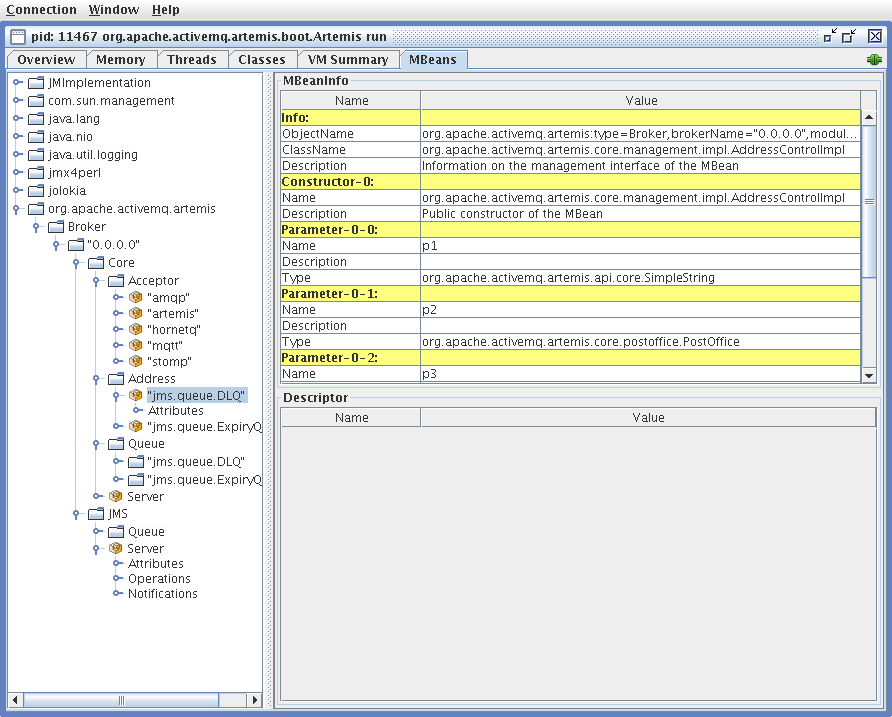Click the "amqp" acceptor bean icon
892x717 pixels.
click(136, 298)
